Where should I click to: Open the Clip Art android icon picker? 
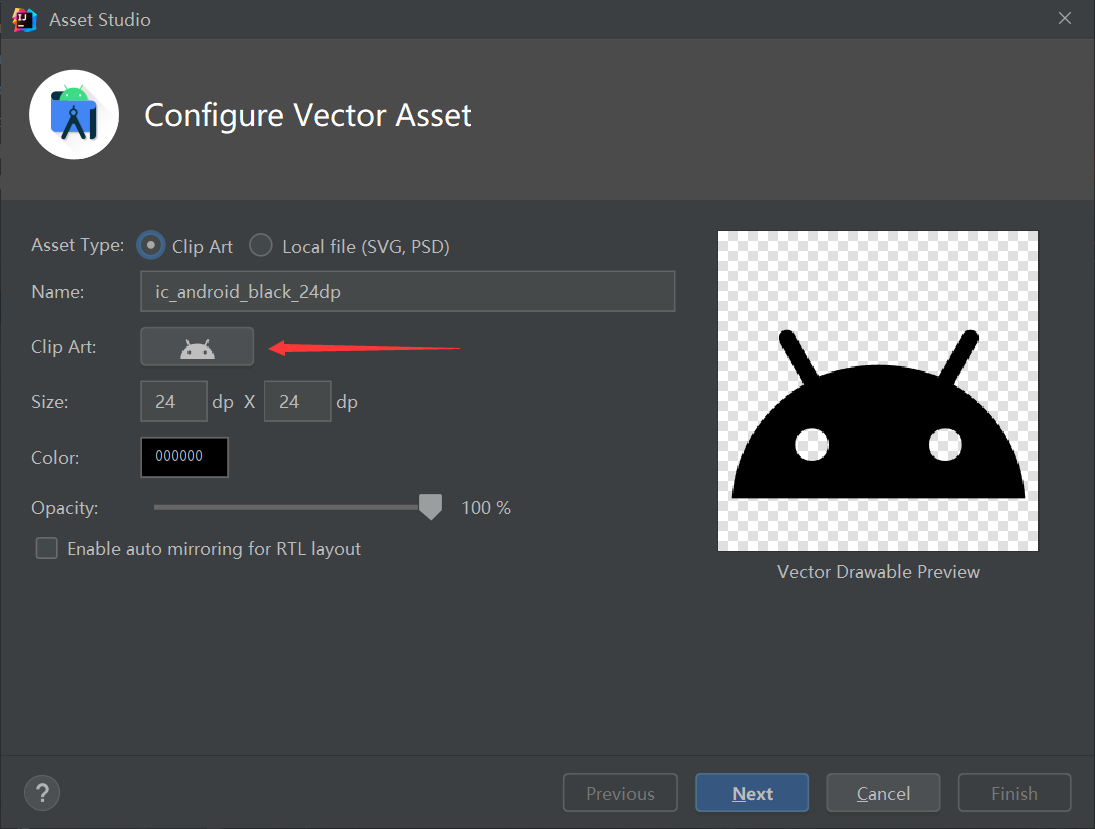[x=197, y=346]
